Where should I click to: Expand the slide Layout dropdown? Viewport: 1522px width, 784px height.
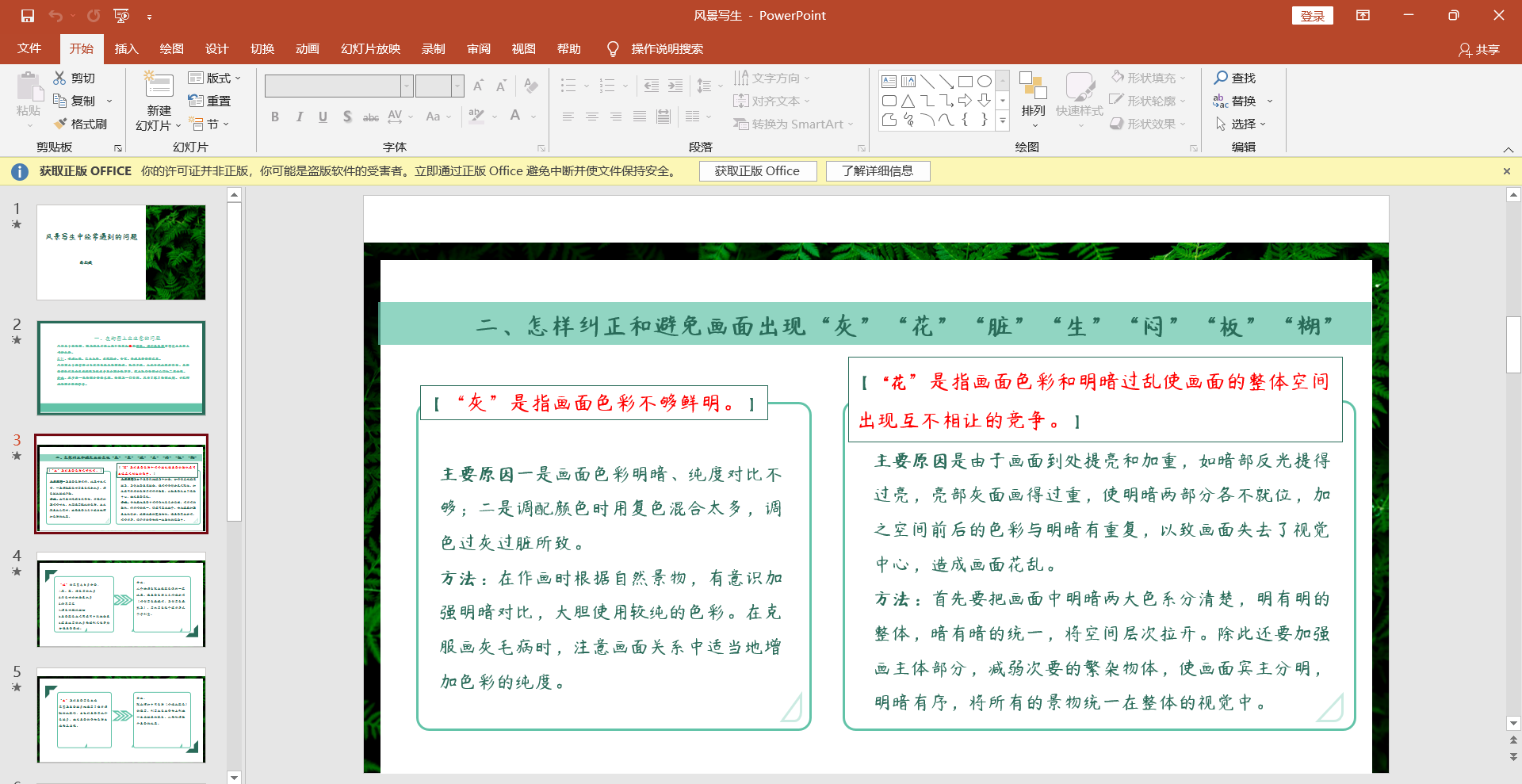pos(215,78)
